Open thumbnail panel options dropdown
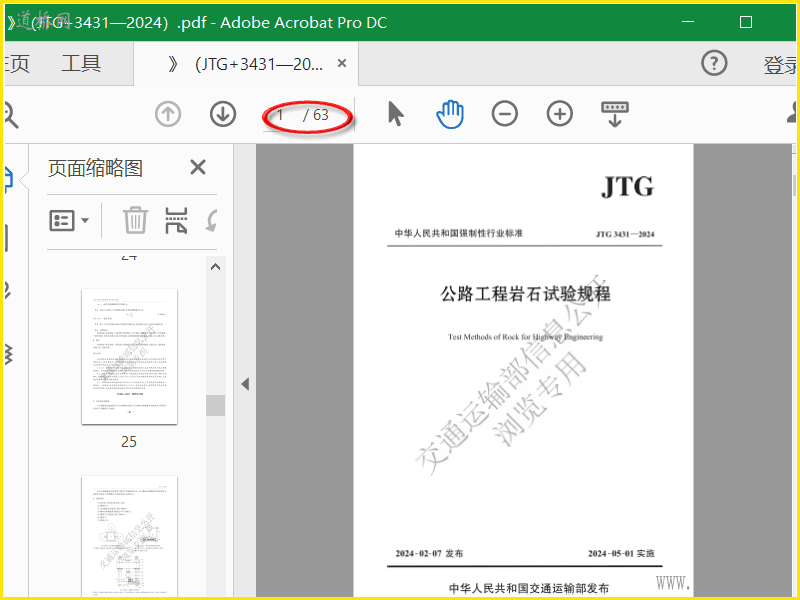 [69, 220]
